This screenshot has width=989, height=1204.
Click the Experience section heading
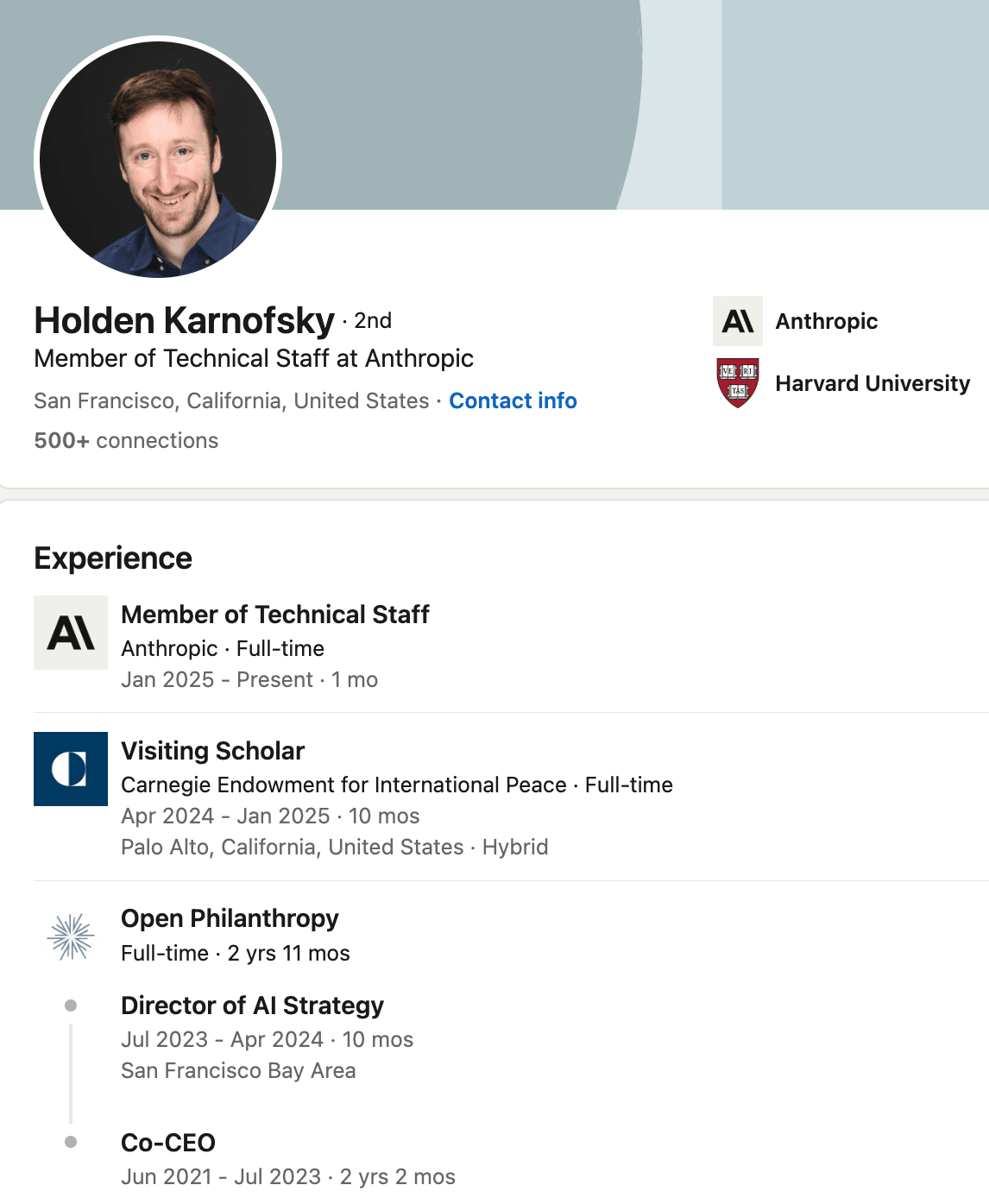[113, 558]
